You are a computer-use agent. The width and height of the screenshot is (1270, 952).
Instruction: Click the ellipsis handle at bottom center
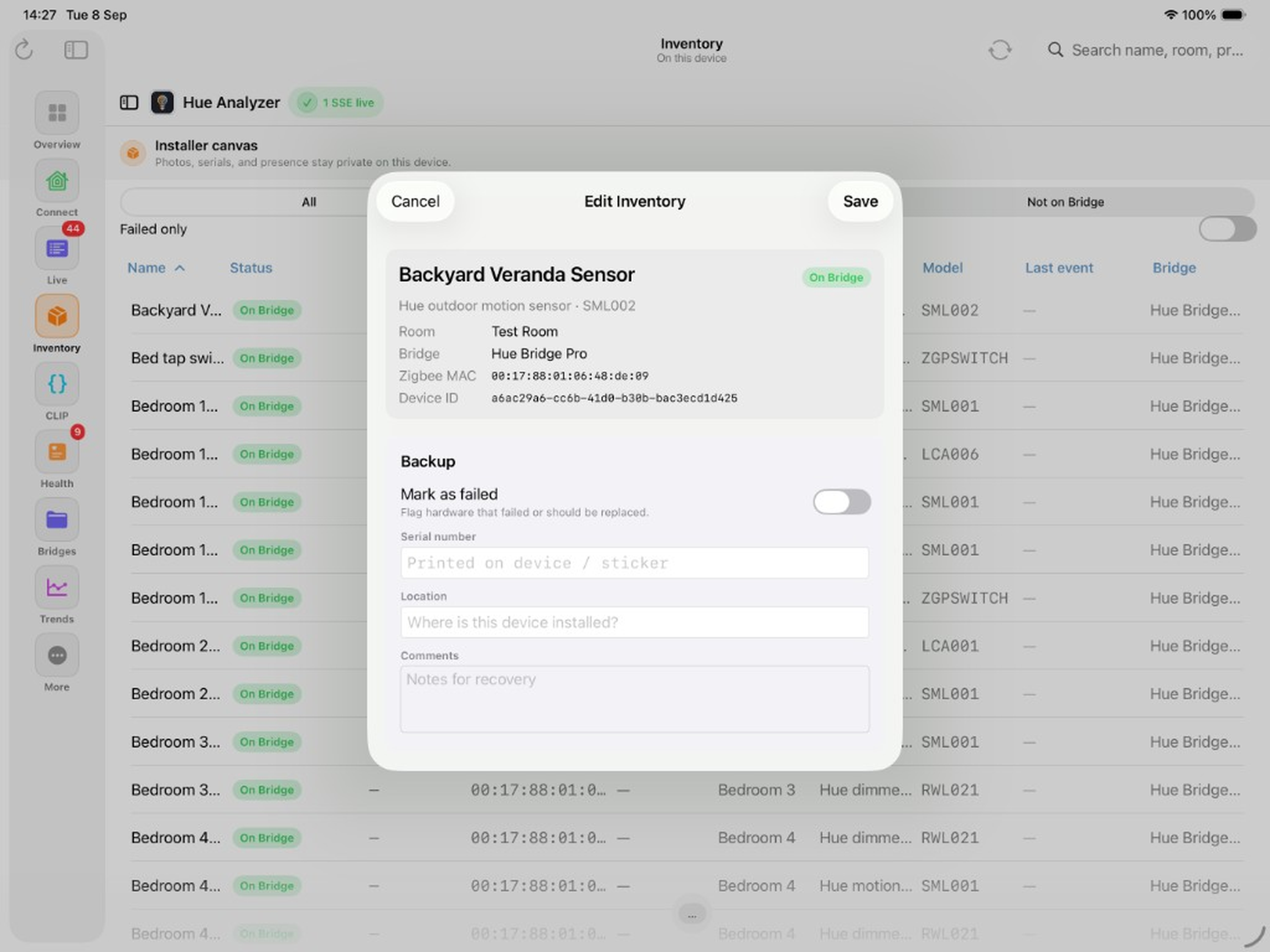pos(692,914)
